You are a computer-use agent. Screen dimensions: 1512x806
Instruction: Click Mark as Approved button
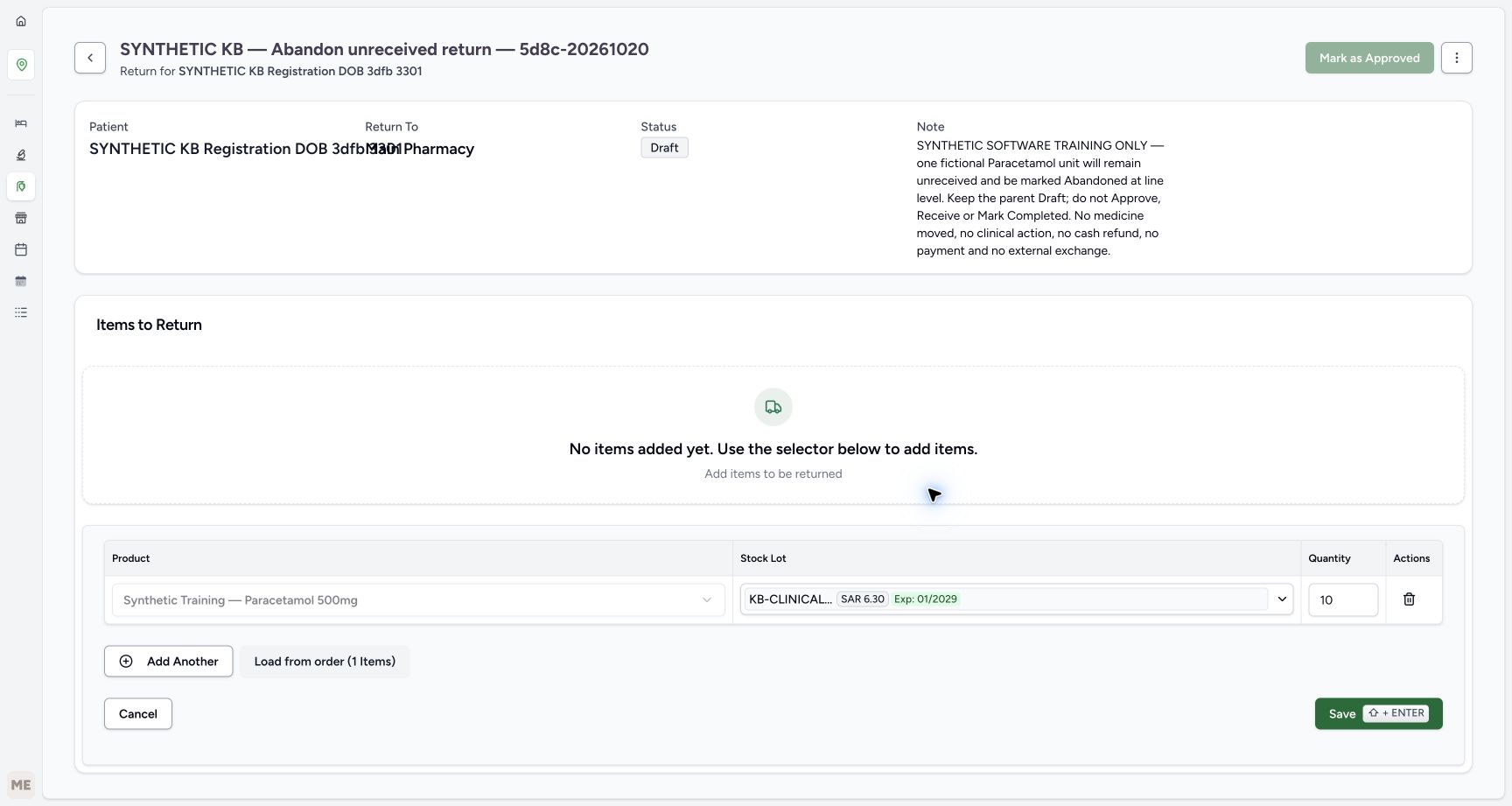[1369, 58]
